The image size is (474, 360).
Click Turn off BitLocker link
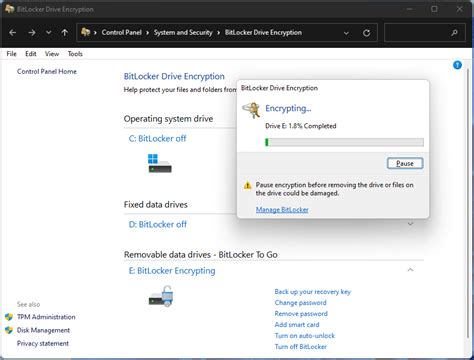301,347
